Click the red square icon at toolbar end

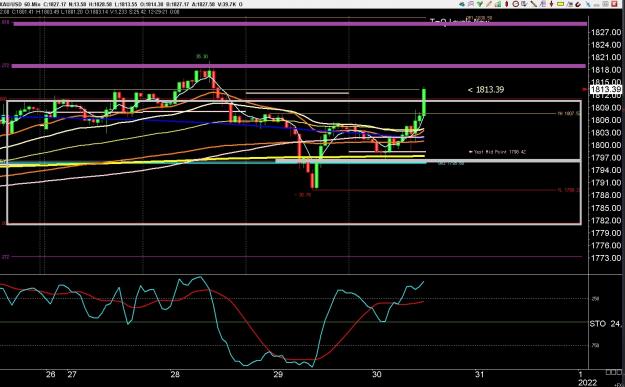coord(614,4)
